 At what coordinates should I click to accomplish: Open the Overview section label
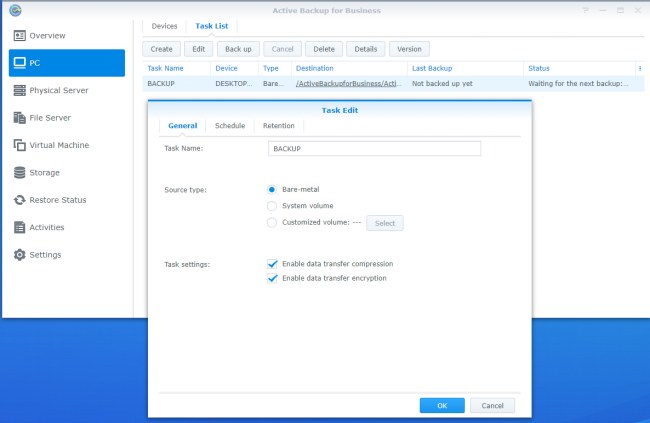click(47, 36)
